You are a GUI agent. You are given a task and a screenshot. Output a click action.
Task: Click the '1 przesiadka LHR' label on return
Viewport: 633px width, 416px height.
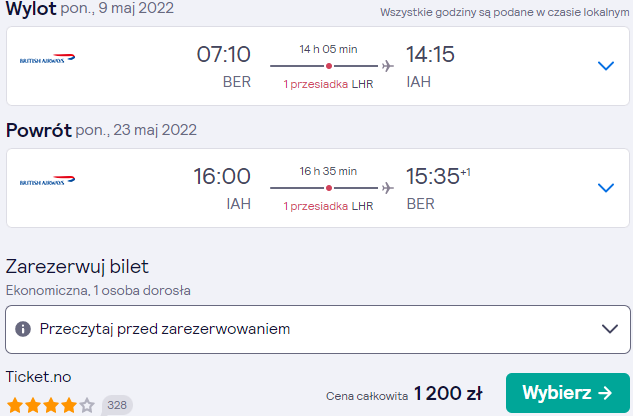[x=328, y=206]
